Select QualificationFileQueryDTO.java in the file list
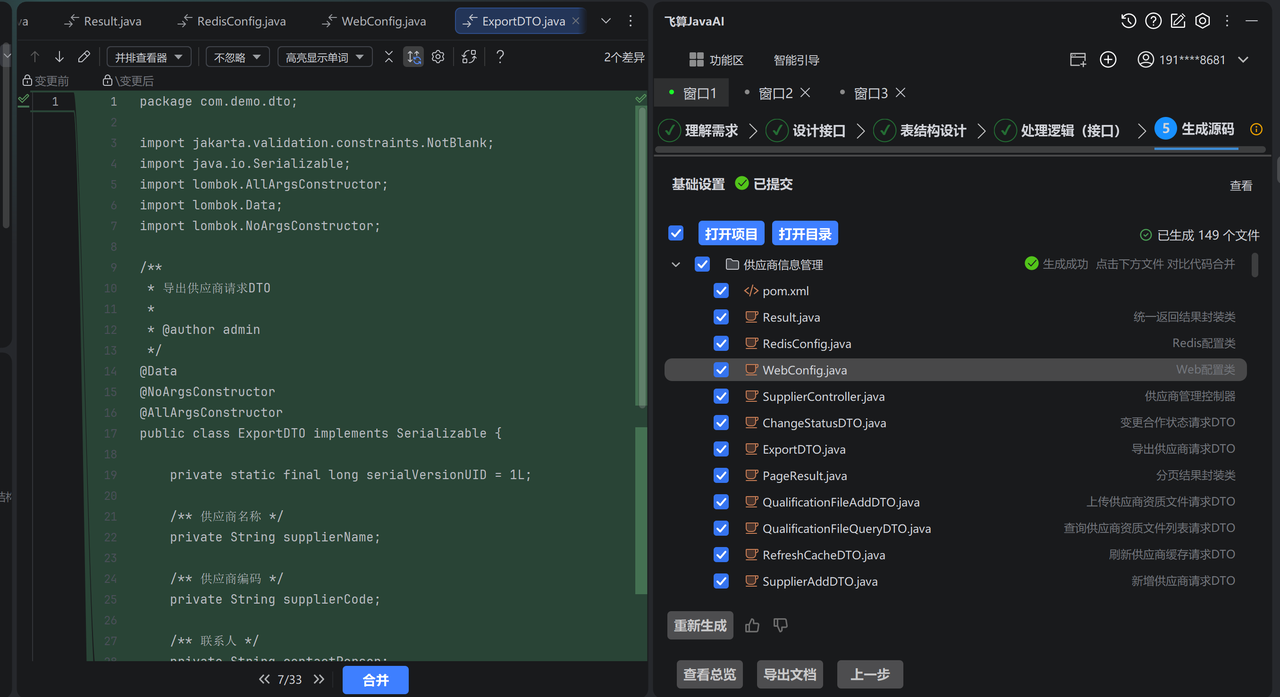 coord(847,528)
